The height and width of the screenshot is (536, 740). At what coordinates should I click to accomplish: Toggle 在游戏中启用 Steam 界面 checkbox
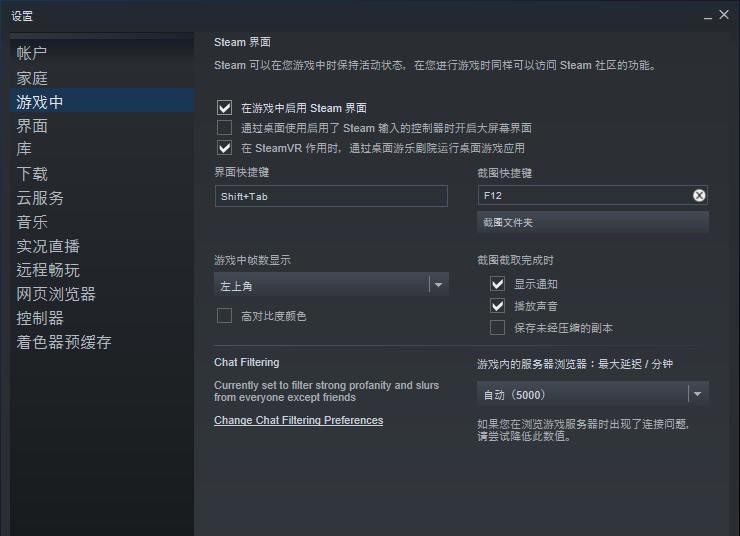click(x=224, y=108)
